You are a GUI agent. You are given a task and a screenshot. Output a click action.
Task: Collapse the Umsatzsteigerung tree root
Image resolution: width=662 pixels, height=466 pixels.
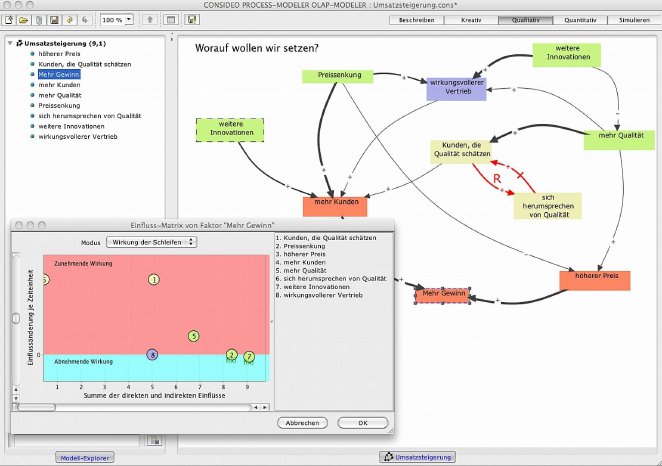coord(11,43)
